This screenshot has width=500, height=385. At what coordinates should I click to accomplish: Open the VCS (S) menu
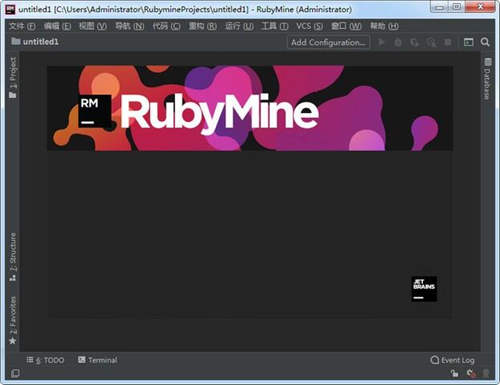pos(309,26)
